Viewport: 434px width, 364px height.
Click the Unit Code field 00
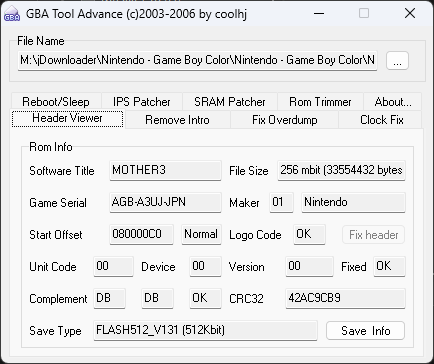113,266
